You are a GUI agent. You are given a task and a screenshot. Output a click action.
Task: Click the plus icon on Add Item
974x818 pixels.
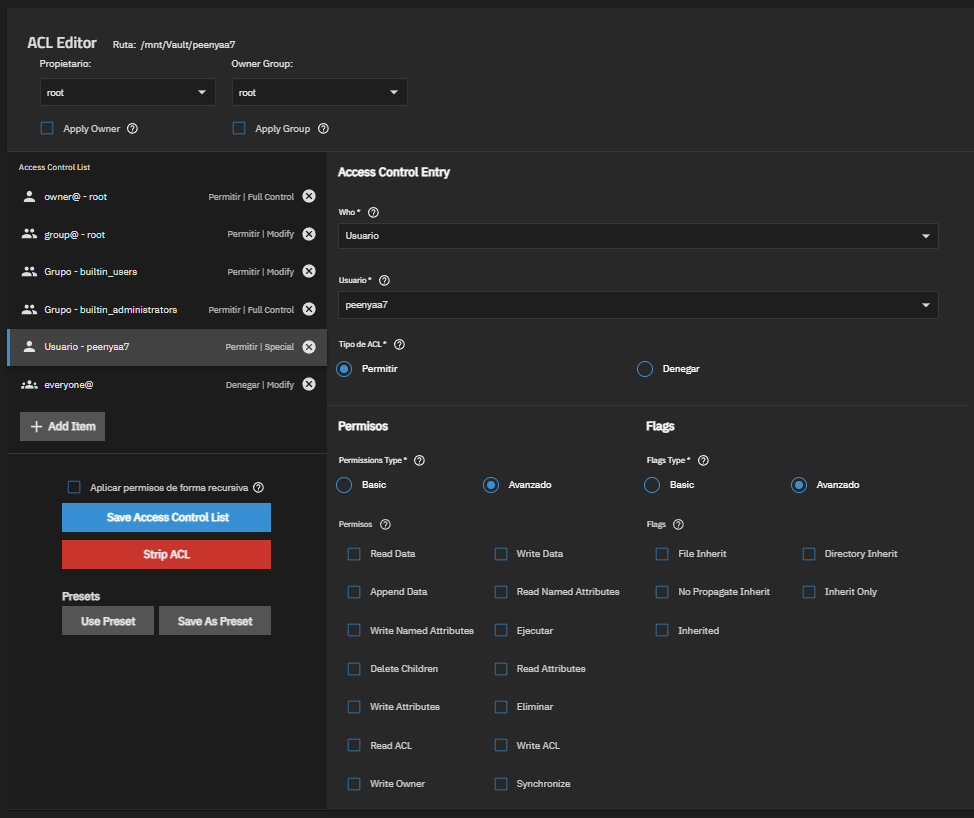point(36,426)
